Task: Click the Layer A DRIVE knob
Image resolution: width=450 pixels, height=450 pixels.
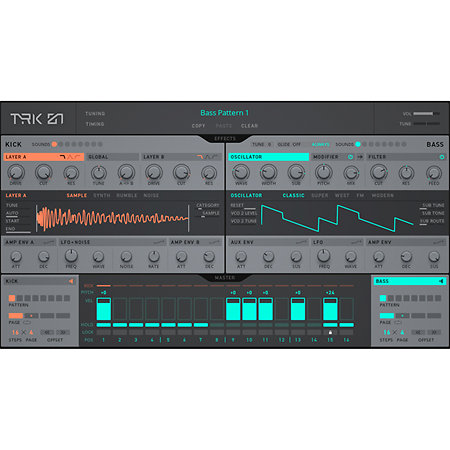Action: pyautogui.click(x=16, y=172)
